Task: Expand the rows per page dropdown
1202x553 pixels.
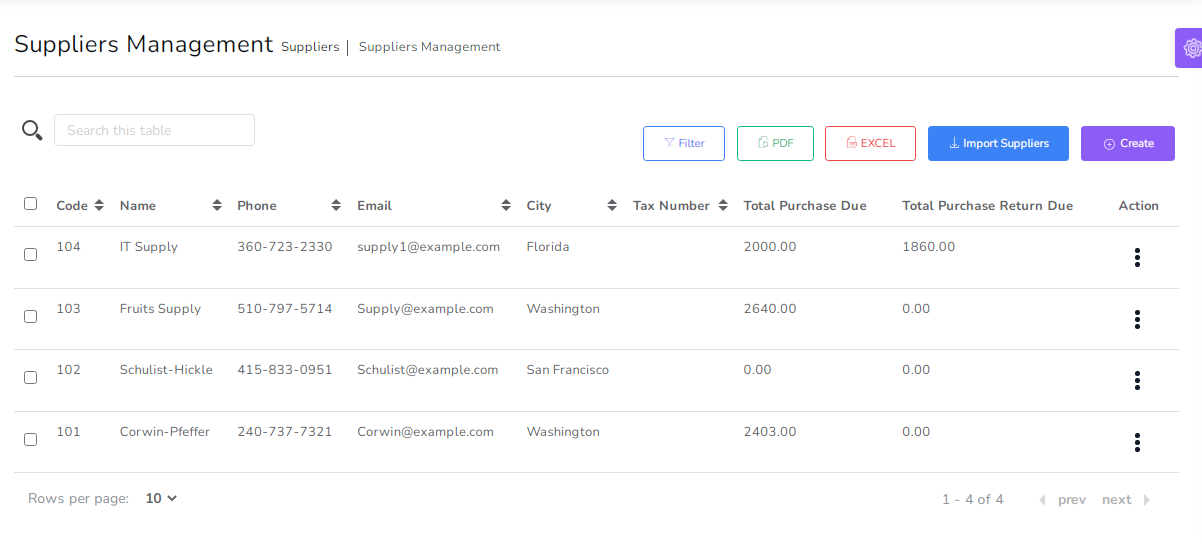Action: pos(161,499)
